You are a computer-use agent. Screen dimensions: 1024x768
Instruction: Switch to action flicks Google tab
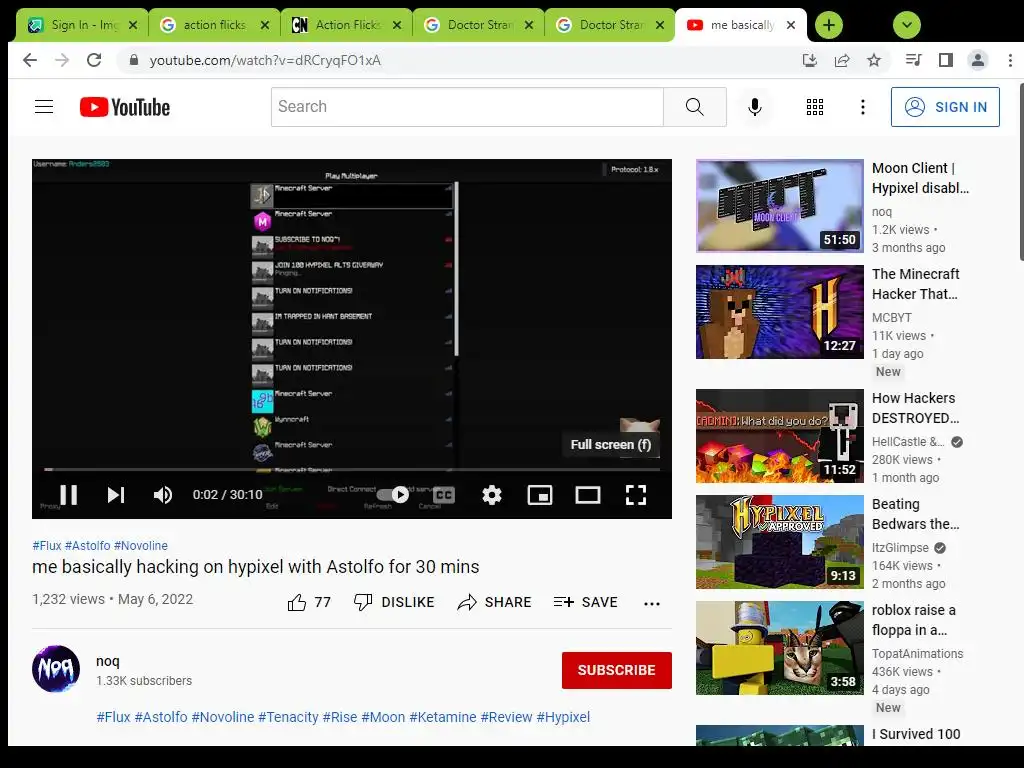click(214, 25)
